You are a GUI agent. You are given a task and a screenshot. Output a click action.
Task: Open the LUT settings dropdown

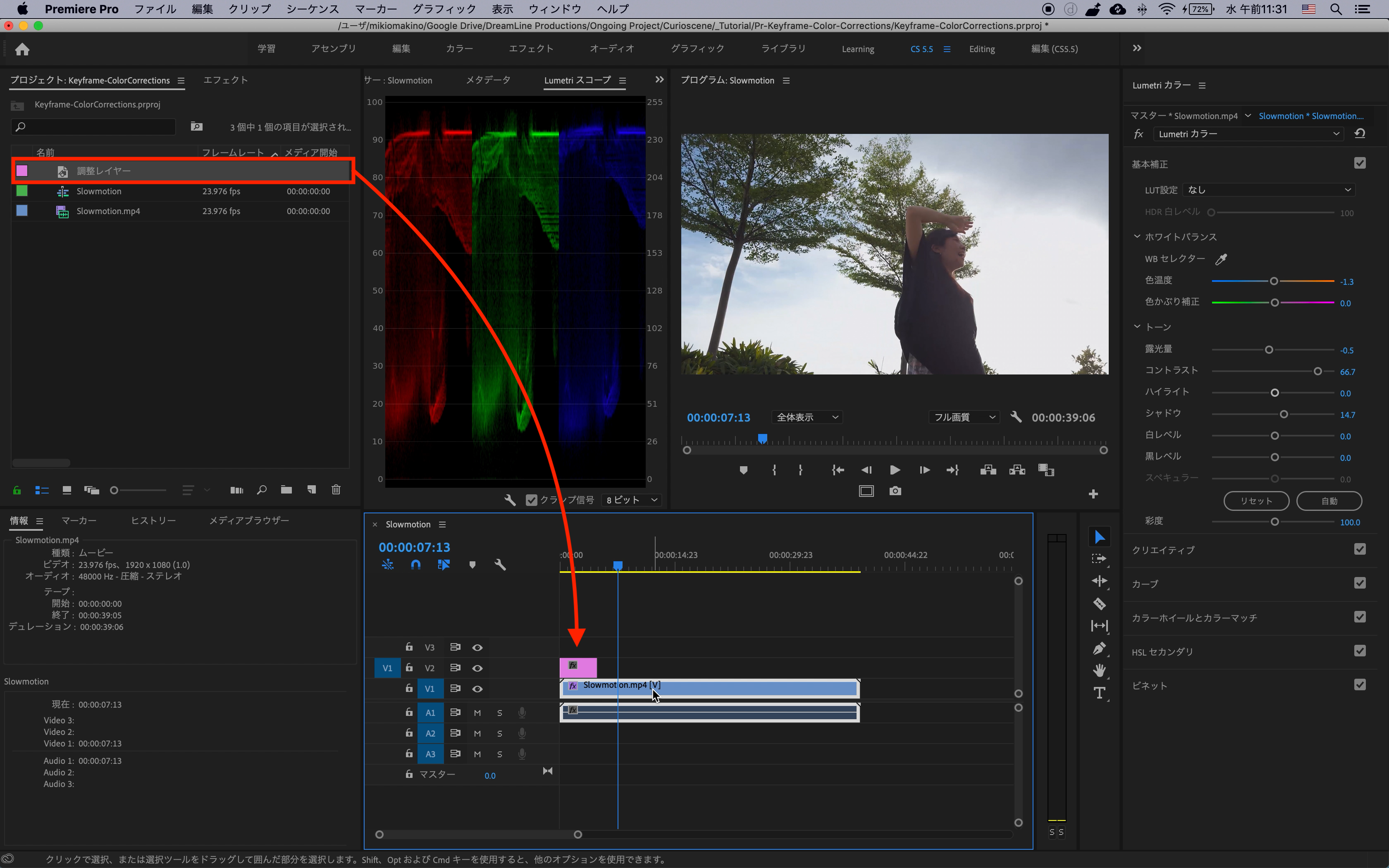[1268, 190]
